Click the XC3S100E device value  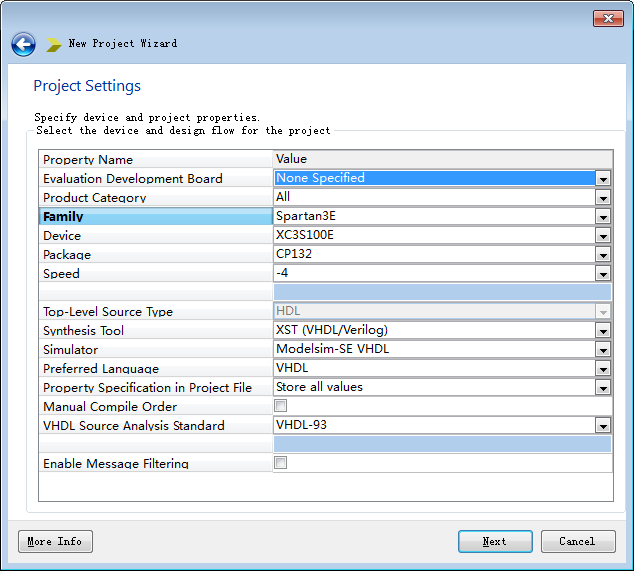(x=435, y=235)
